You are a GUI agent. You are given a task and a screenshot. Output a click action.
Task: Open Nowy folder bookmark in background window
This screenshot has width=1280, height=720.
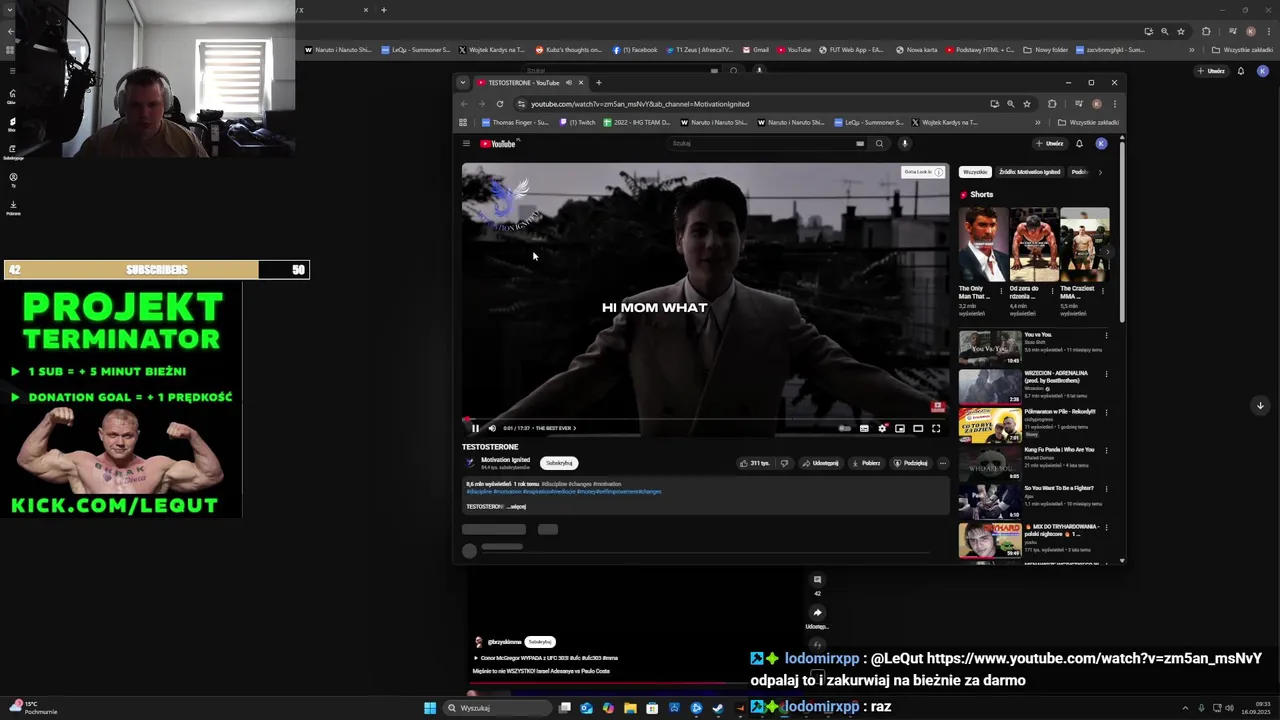tap(1046, 50)
